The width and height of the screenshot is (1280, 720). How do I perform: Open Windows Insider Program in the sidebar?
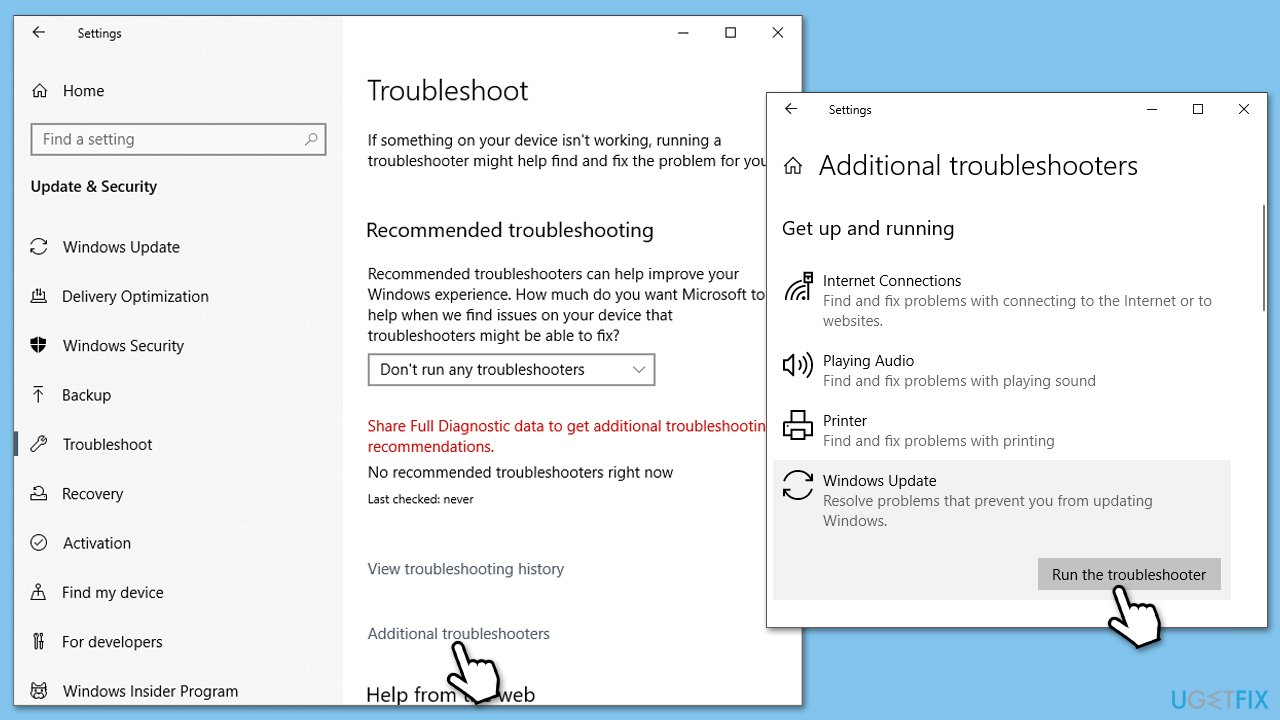click(150, 691)
